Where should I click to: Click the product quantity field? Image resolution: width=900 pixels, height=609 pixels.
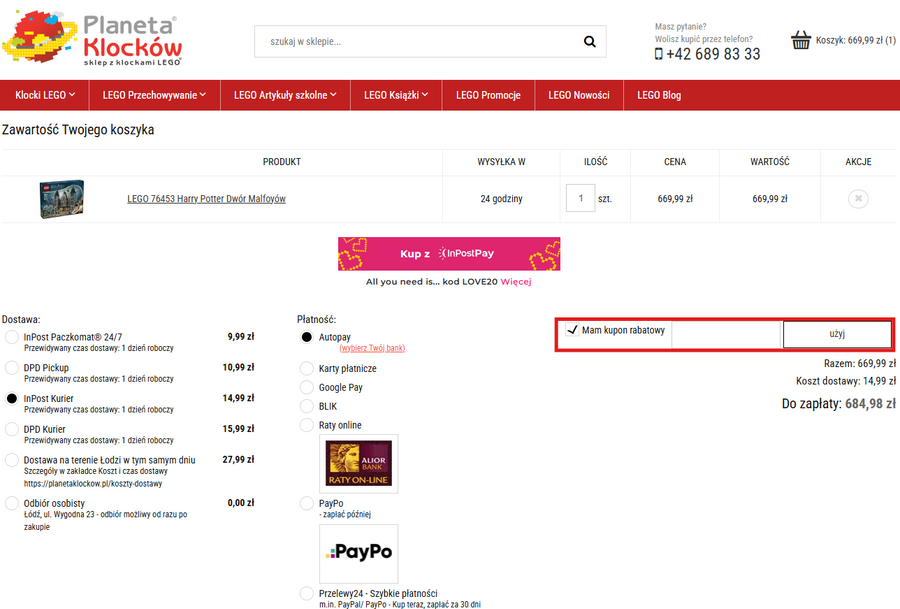point(580,198)
